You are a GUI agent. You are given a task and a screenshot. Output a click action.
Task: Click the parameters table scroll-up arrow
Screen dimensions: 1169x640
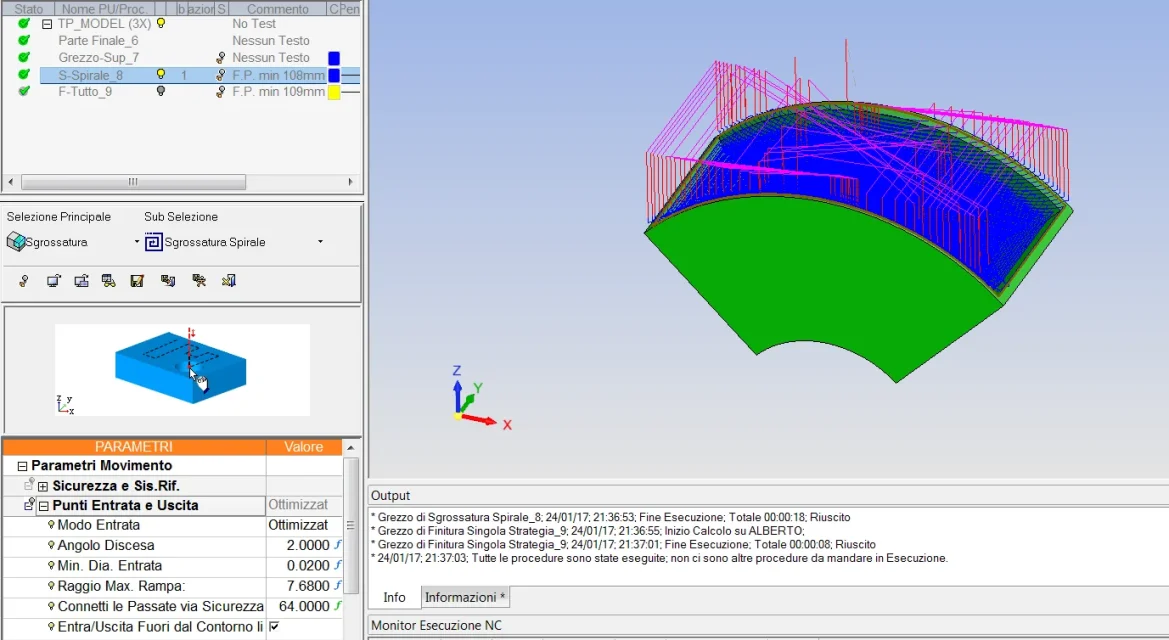point(350,448)
